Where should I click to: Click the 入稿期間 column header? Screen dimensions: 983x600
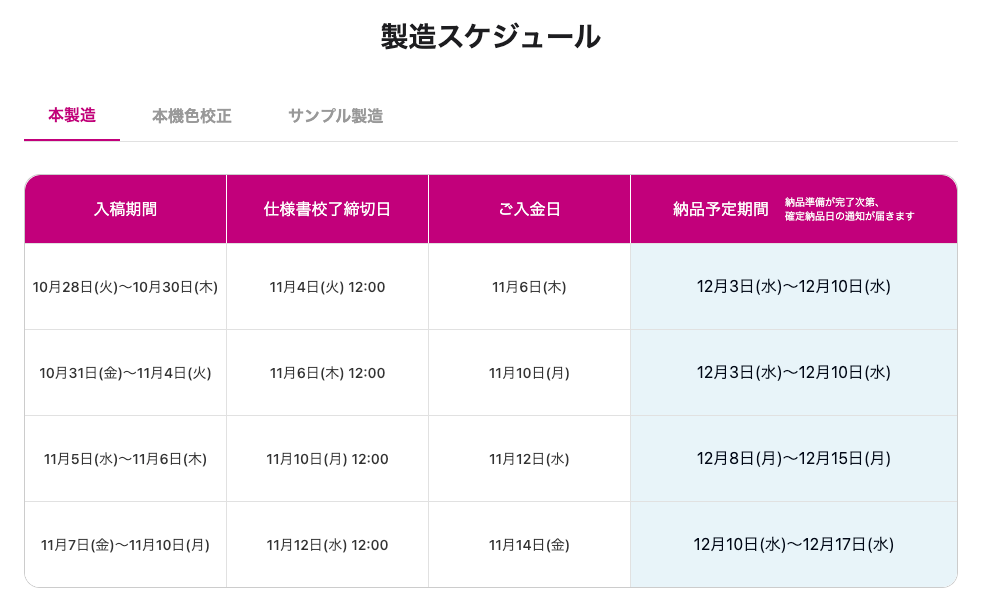click(125, 209)
